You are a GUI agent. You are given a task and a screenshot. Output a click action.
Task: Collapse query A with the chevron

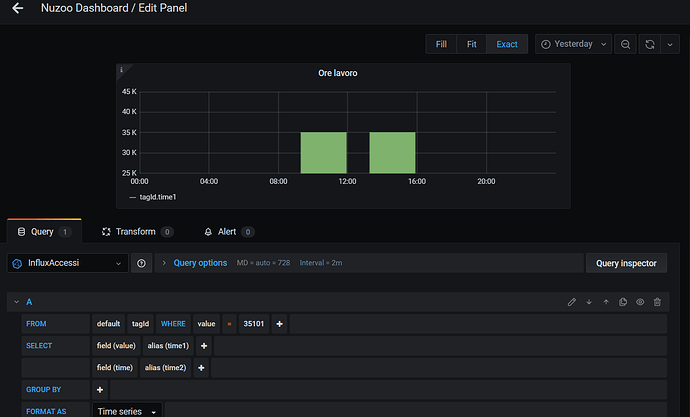tap(16, 302)
